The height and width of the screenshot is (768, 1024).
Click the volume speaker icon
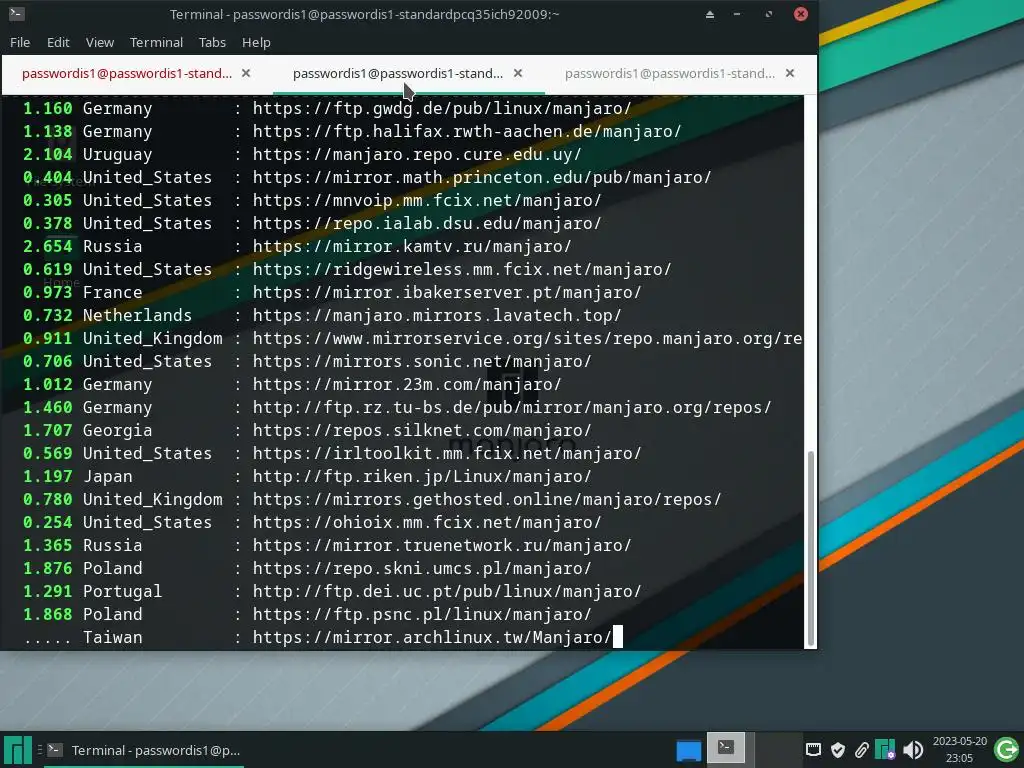(x=913, y=750)
